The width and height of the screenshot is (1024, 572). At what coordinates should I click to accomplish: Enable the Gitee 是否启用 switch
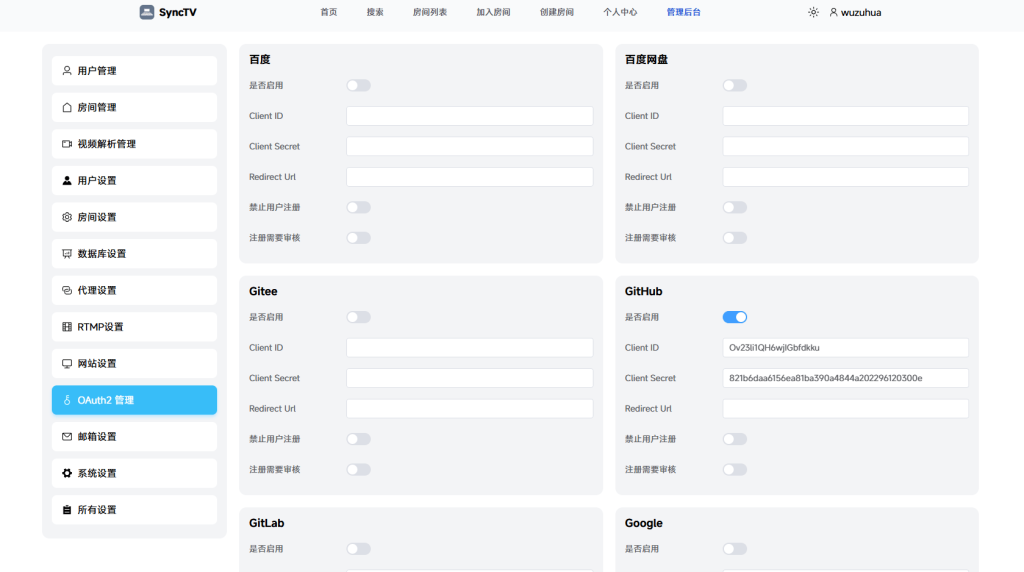coord(359,317)
